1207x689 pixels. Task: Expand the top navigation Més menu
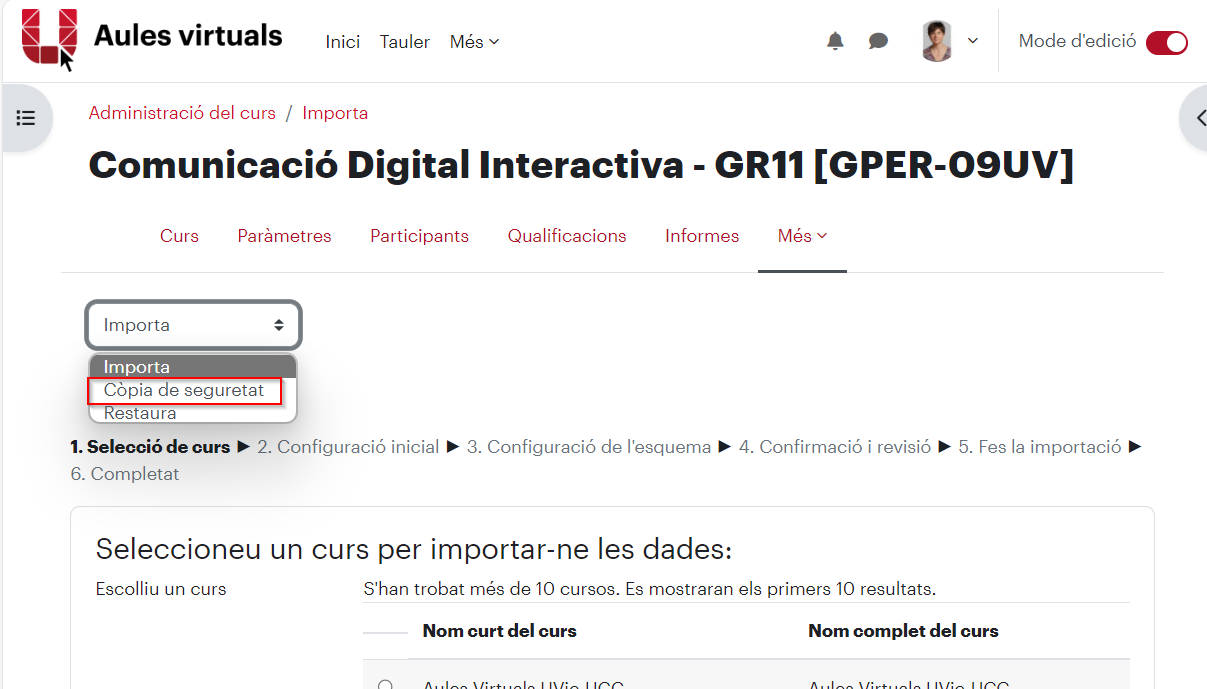tap(474, 42)
